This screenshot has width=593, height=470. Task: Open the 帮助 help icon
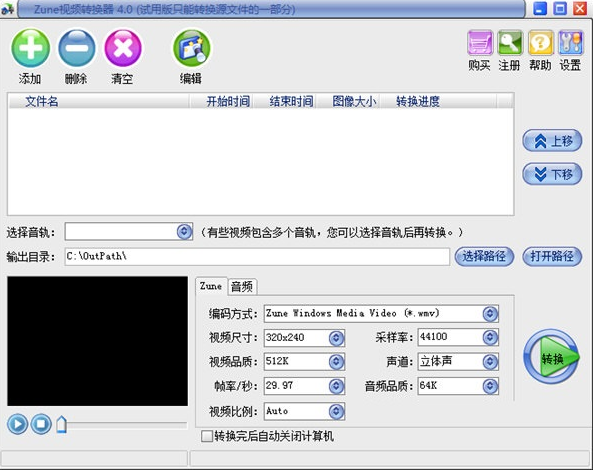pos(540,43)
